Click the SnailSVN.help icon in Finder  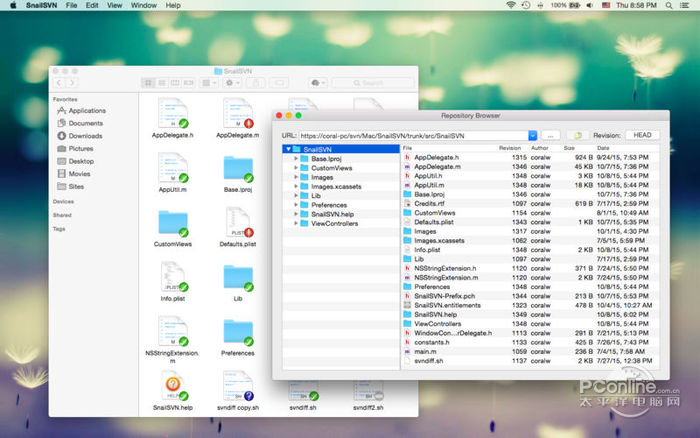coord(172,388)
